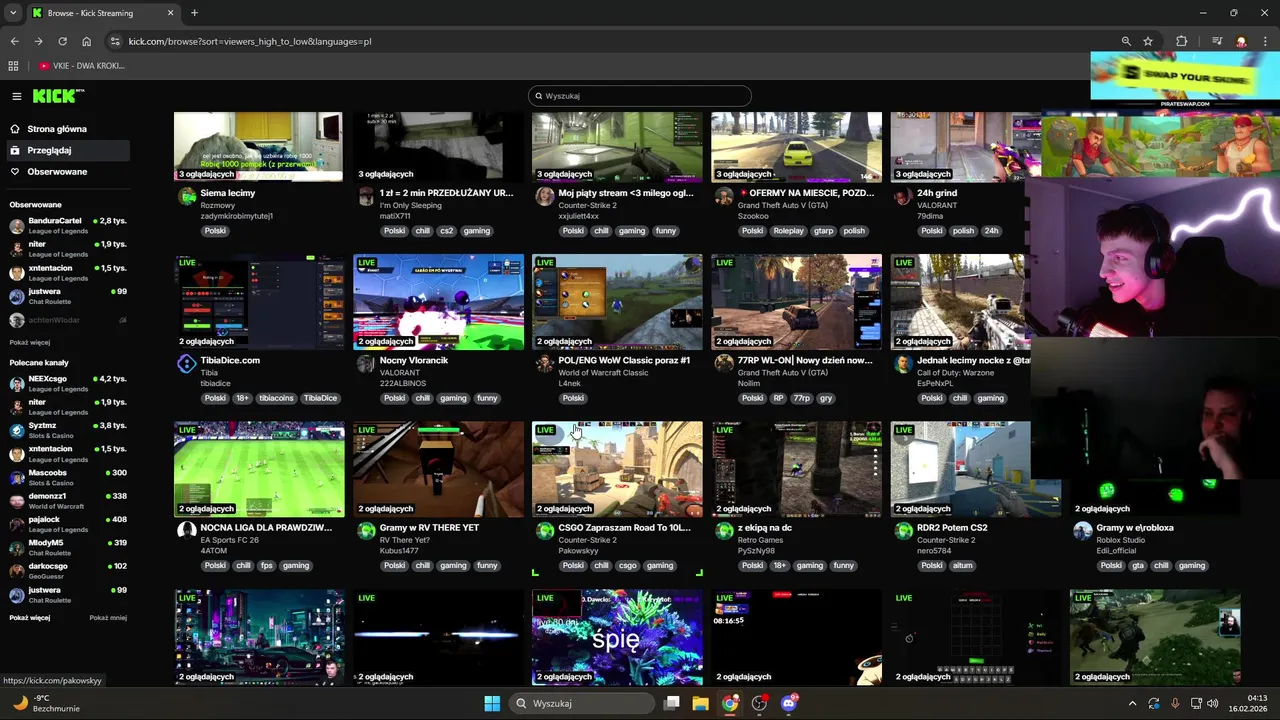Image resolution: width=1280 pixels, height=720 pixels.
Task: Click the PySzNy98 channel avatar
Action: (x=724, y=531)
